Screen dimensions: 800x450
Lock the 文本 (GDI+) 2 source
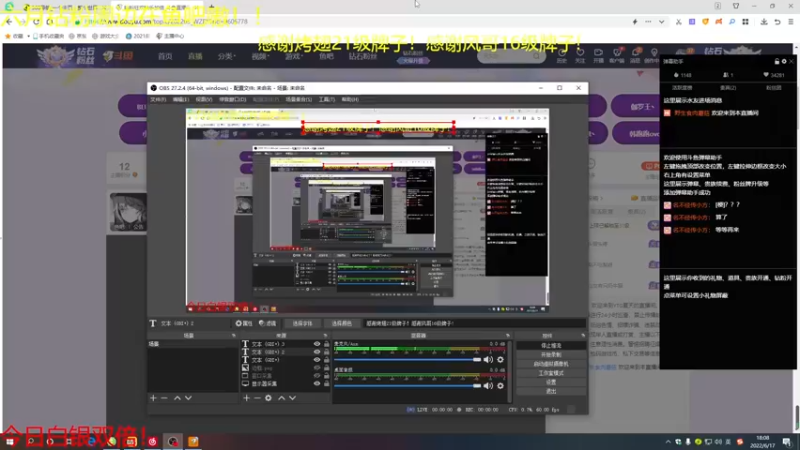tap(327, 352)
